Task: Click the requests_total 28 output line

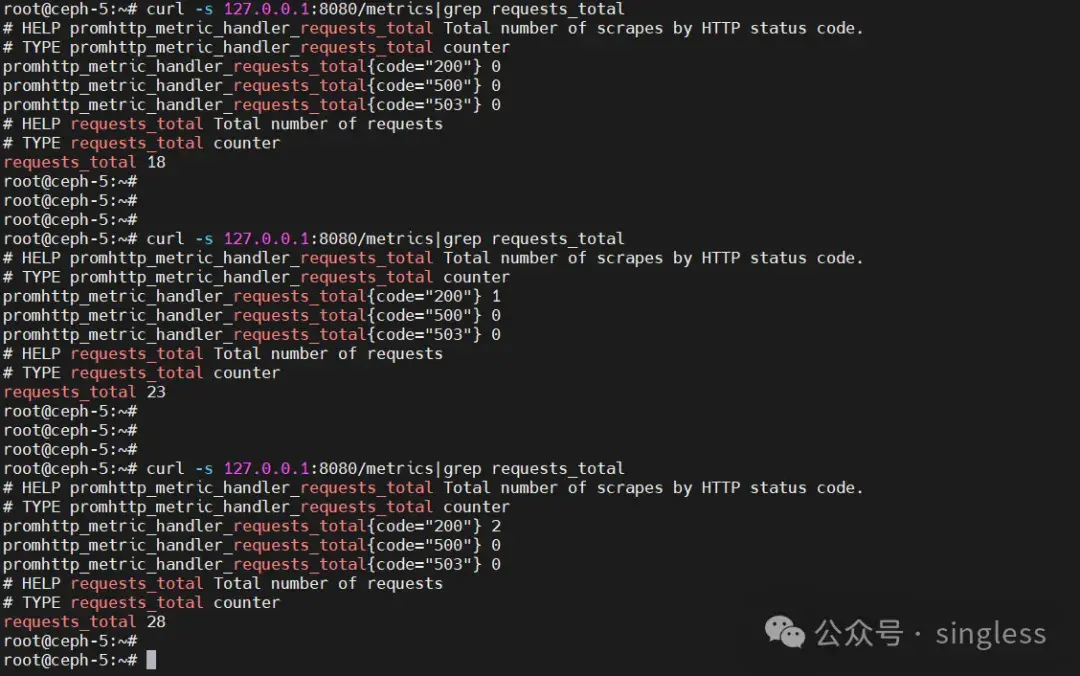Action: (x=84, y=622)
